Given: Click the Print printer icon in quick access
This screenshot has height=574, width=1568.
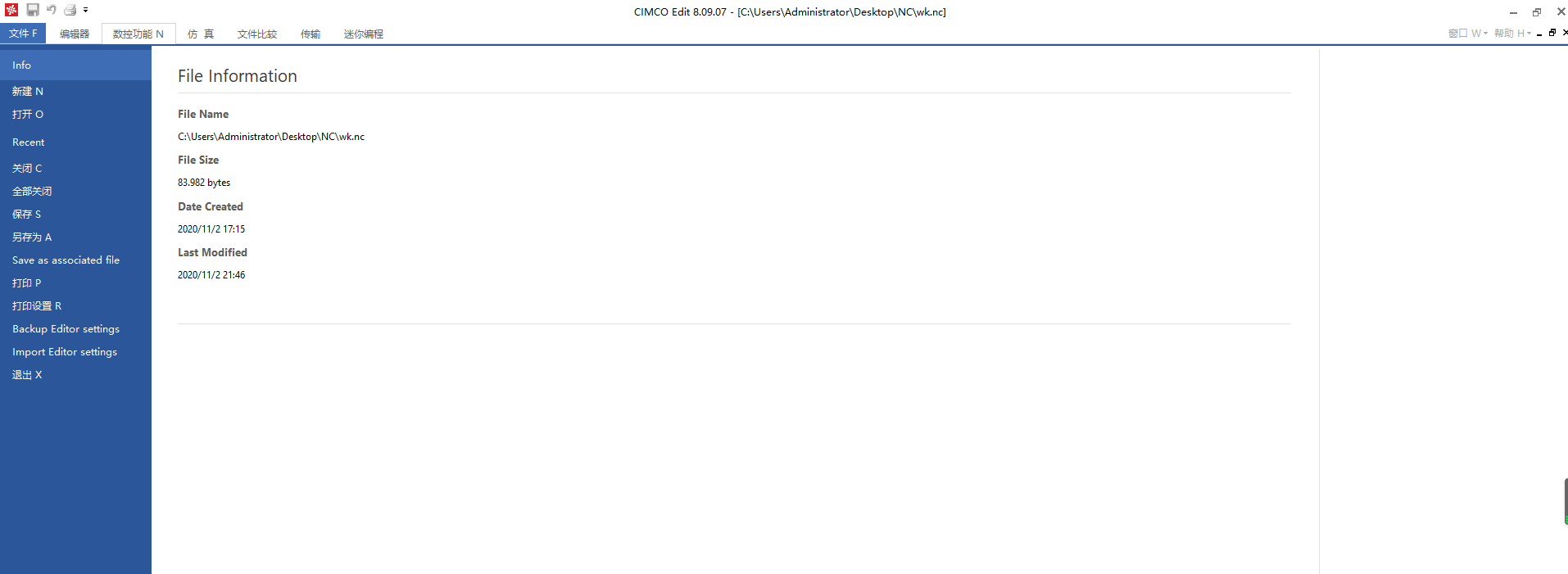Looking at the screenshot, I should pos(70,10).
